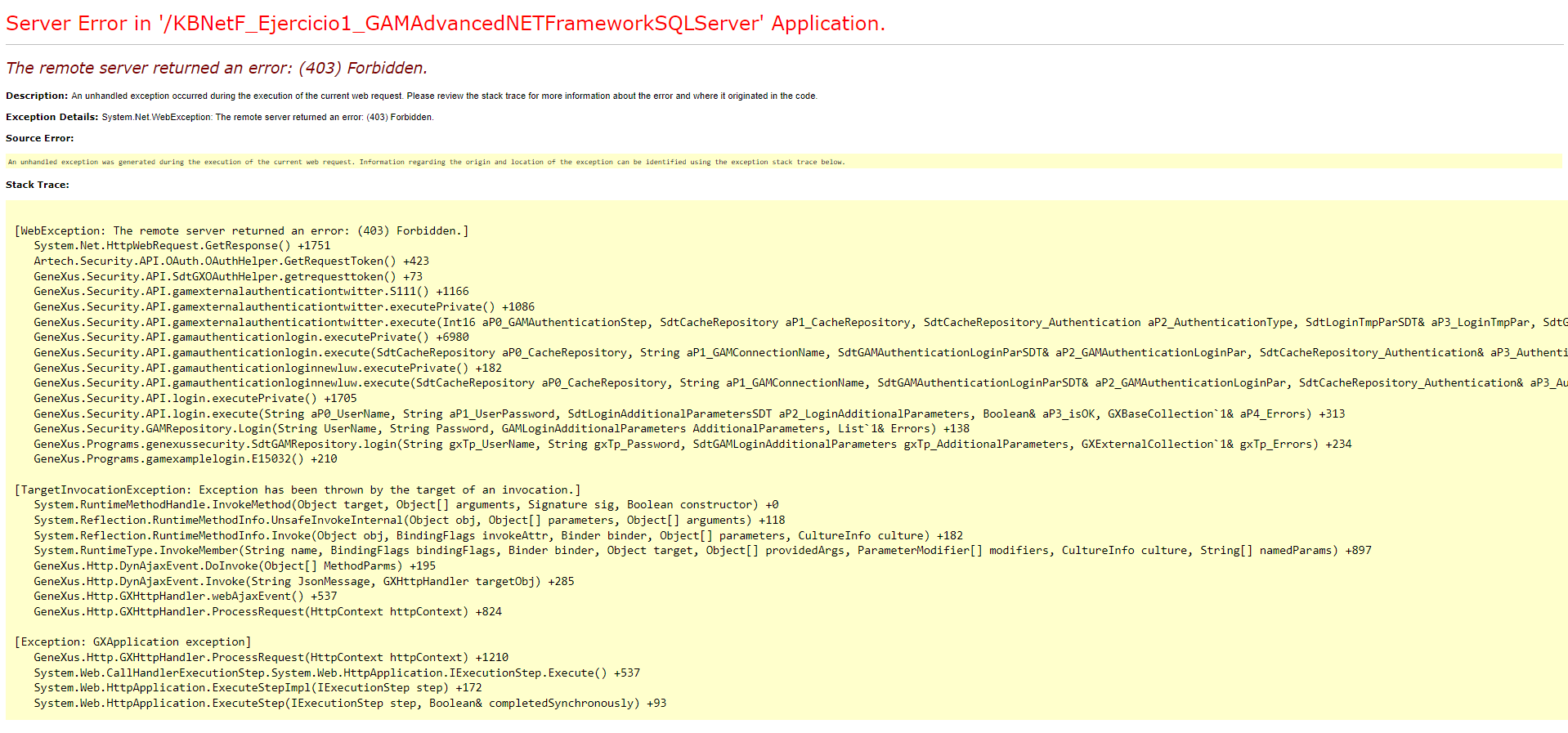The image size is (1568, 733).
Task: Click 'DynAjaxEvent.Invoke(String JsonMessage' line
Action: (x=303, y=581)
